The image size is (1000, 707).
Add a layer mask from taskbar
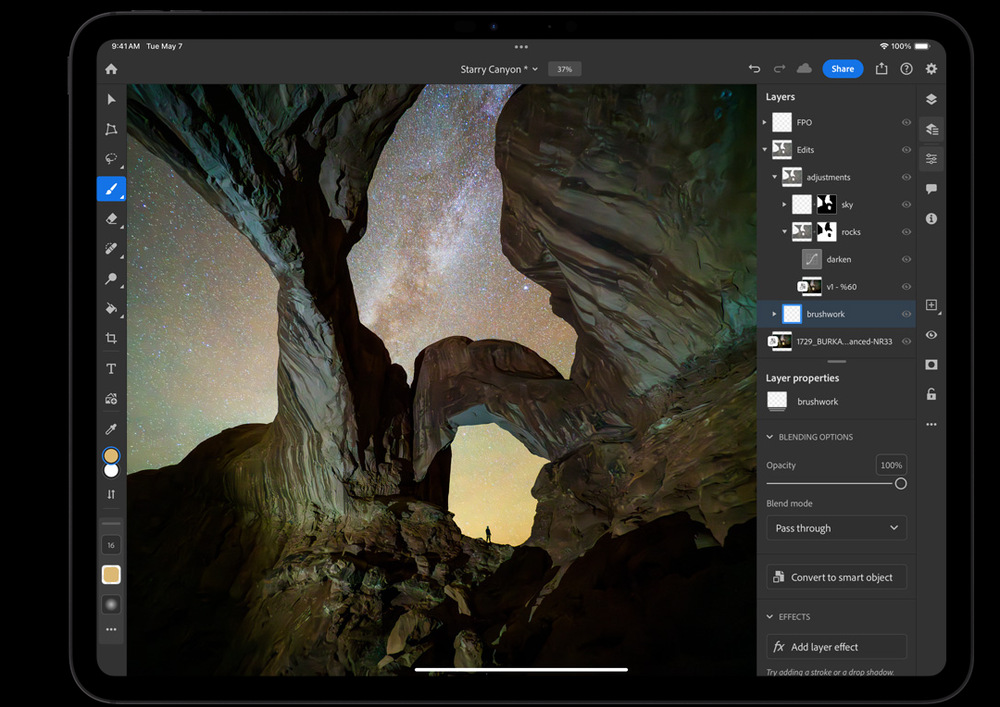[x=931, y=365]
